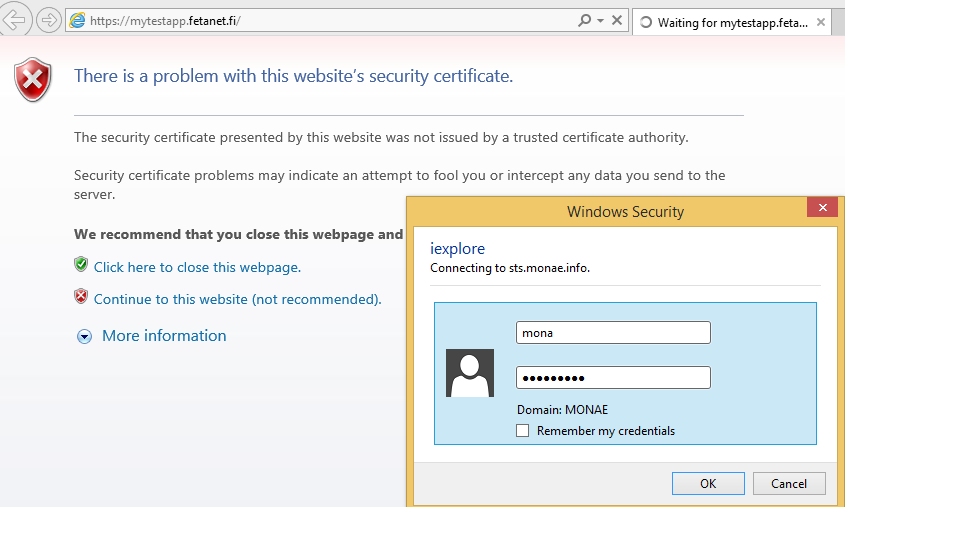Click the browser Back arrow button
960x540 pixels.
16,20
